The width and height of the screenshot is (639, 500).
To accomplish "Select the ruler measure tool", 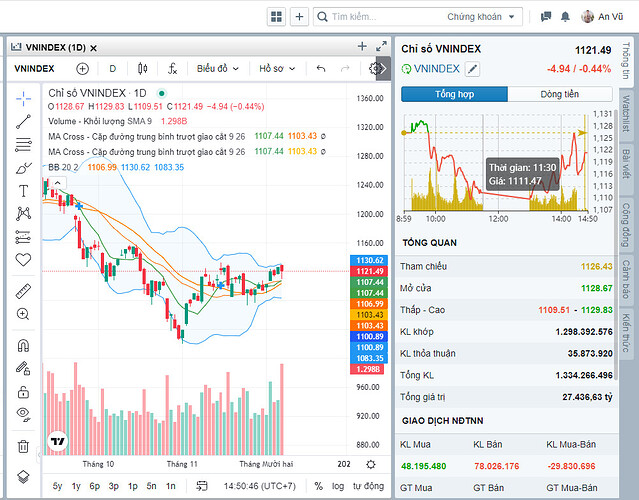I will click(x=24, y=290).
